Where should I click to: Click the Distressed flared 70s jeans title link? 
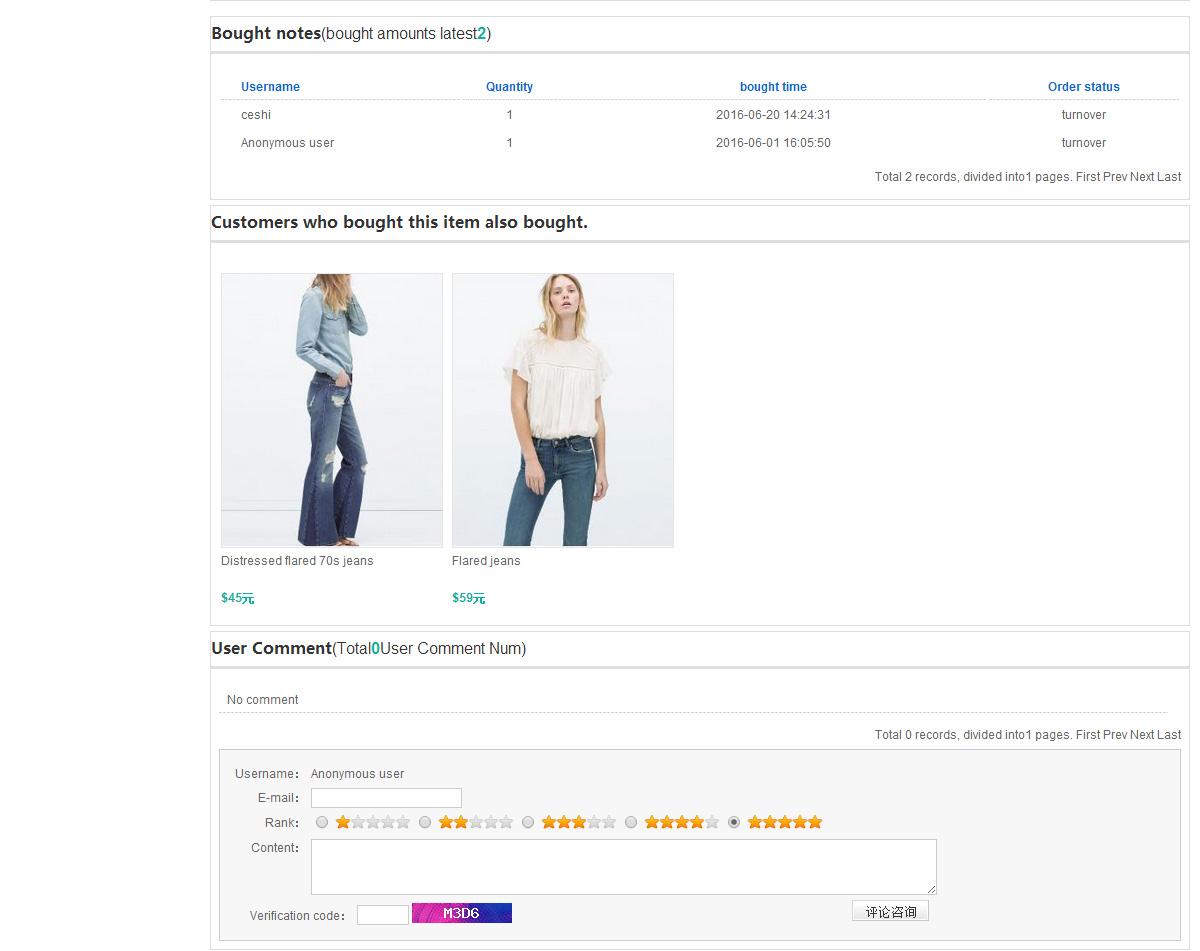pos(297,561)
